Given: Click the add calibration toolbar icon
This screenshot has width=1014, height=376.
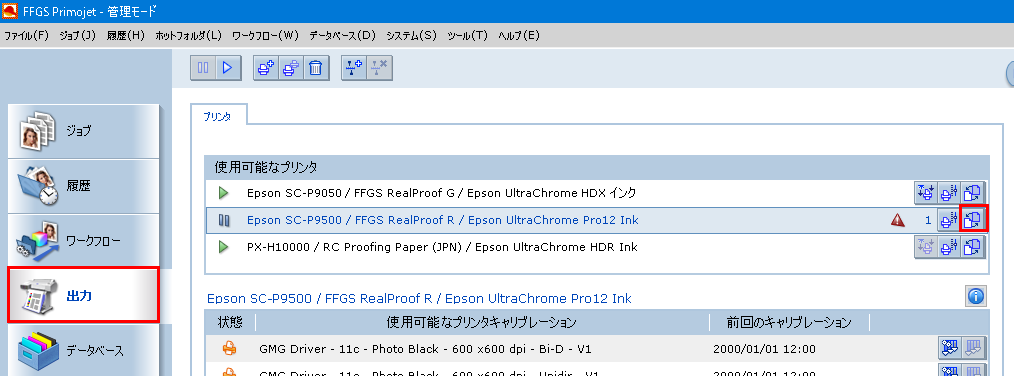Looking at the screenshot, I should [354, 68].
